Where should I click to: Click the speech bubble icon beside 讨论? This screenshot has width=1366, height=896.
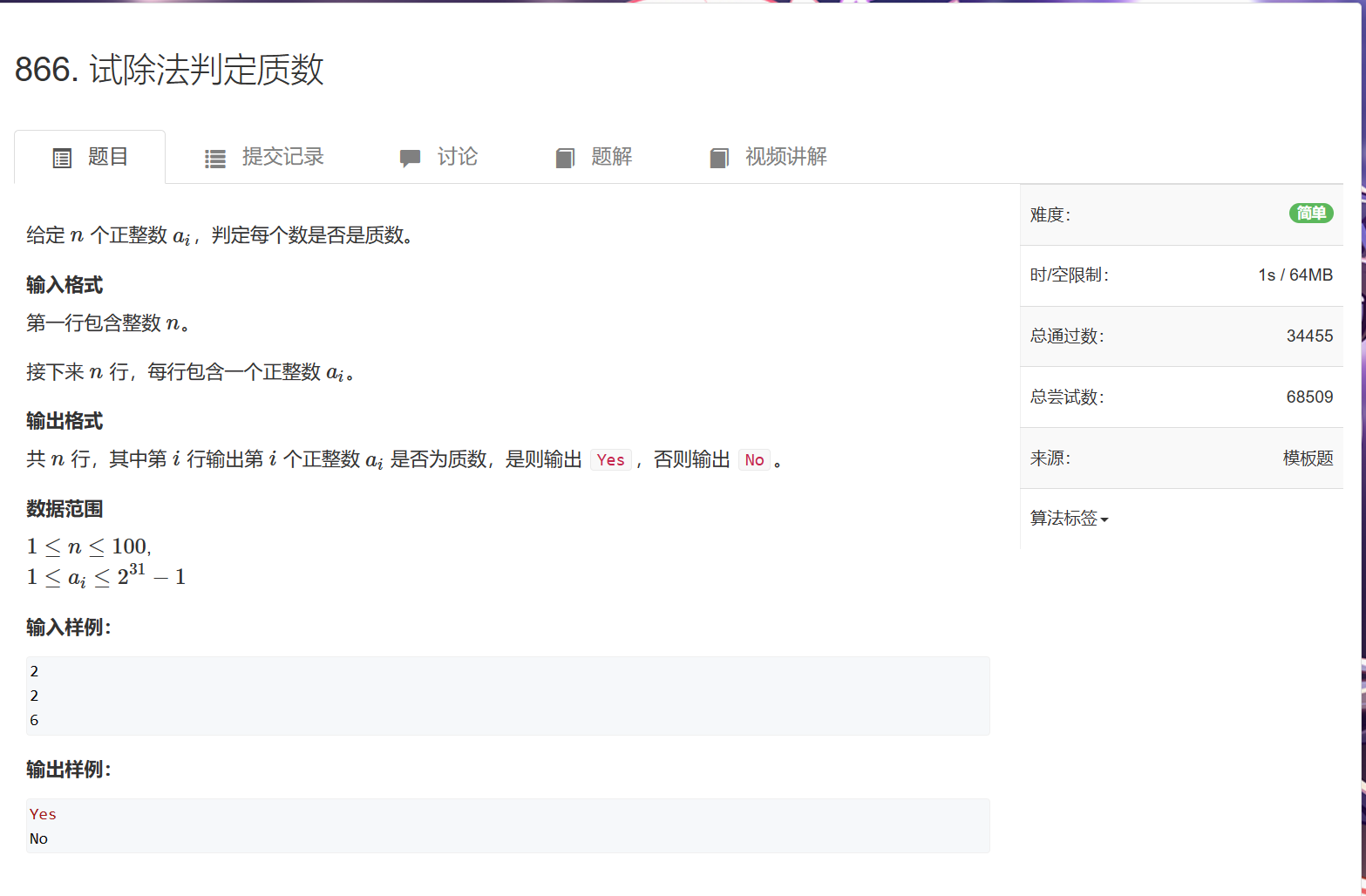coord(410,159)
